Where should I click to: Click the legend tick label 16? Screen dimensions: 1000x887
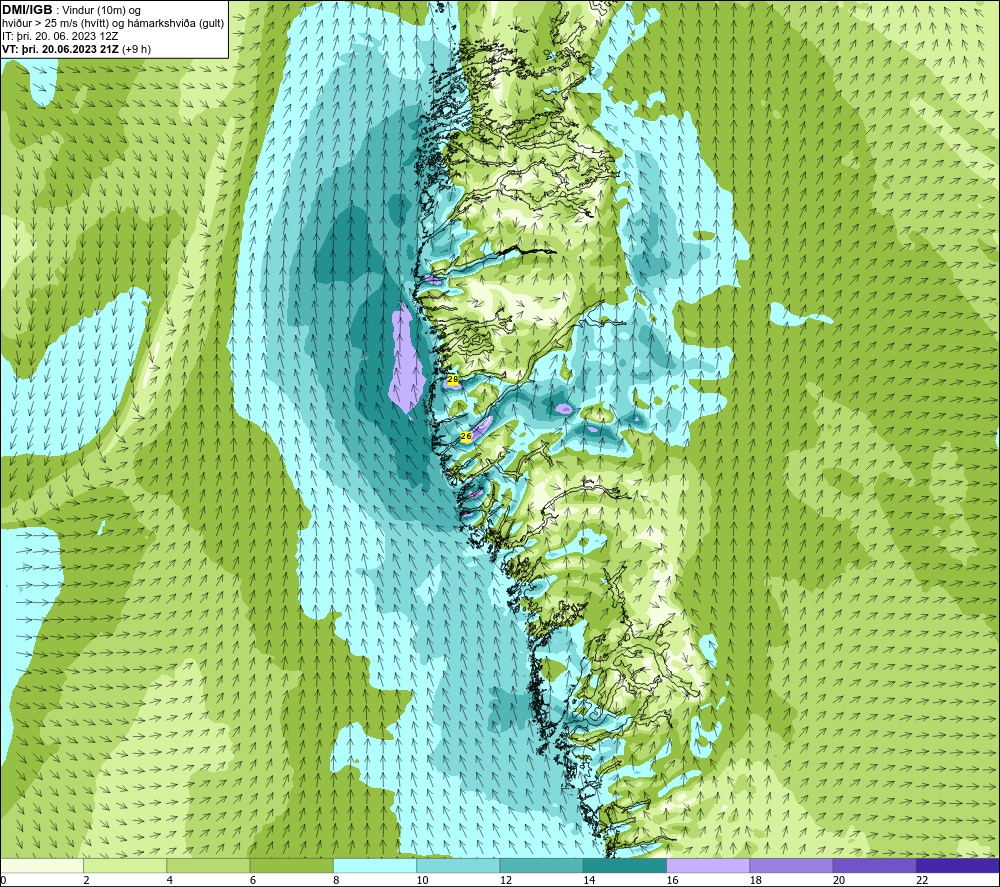pos(672,880)
